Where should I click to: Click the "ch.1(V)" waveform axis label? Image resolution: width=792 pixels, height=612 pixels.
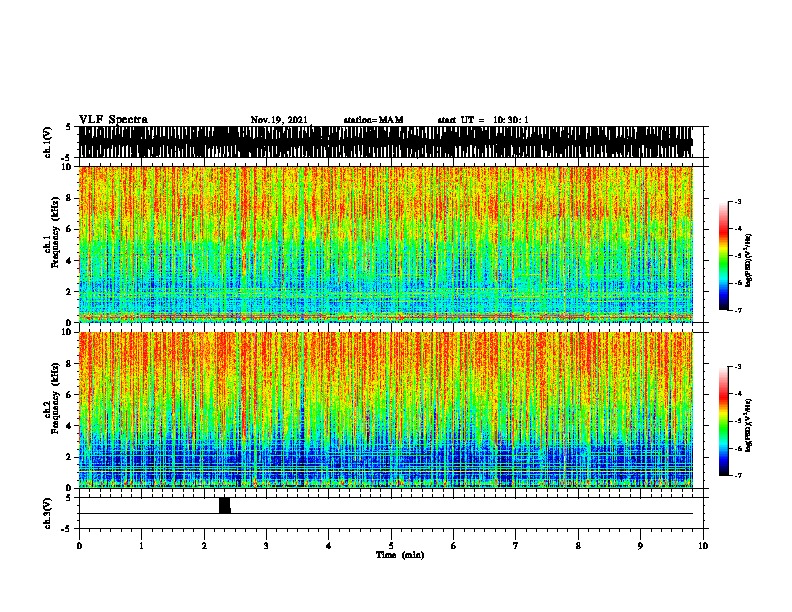click(x=47, y=142)
